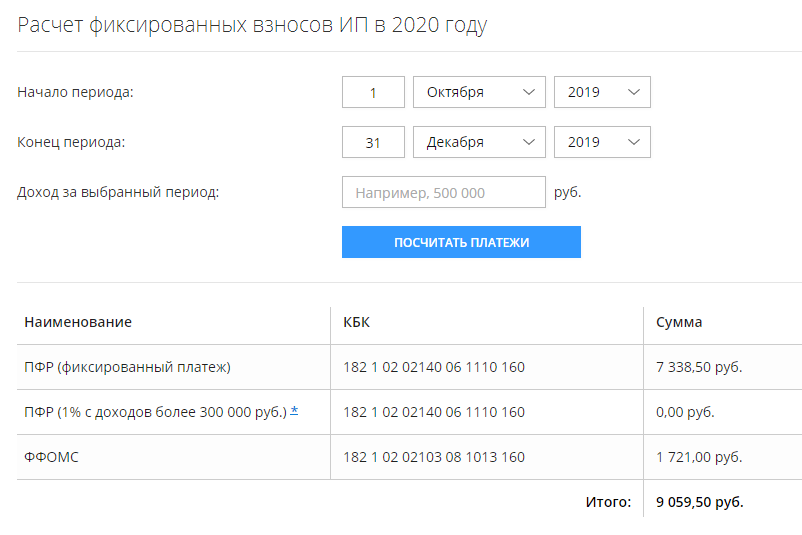Screen dimensions: 802x535
Task: Click the 7 338,50 руб. amount cell
Action: click(x=699, y=367)
